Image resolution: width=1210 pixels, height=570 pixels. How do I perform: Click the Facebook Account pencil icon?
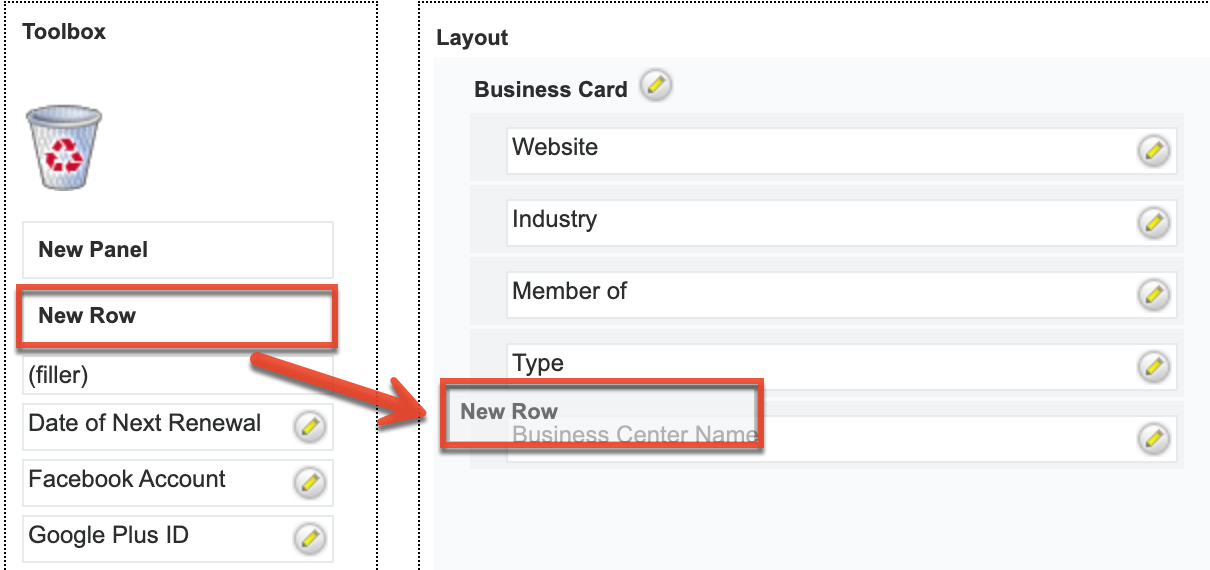pos(309,483)
